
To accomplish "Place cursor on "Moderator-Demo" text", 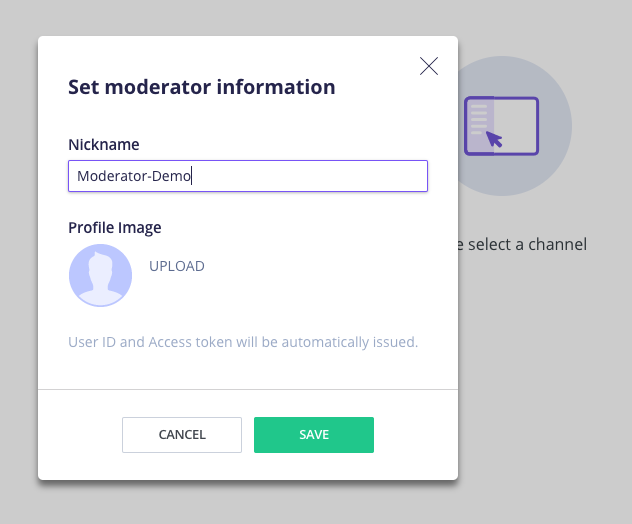I will [x=133, y=176].
